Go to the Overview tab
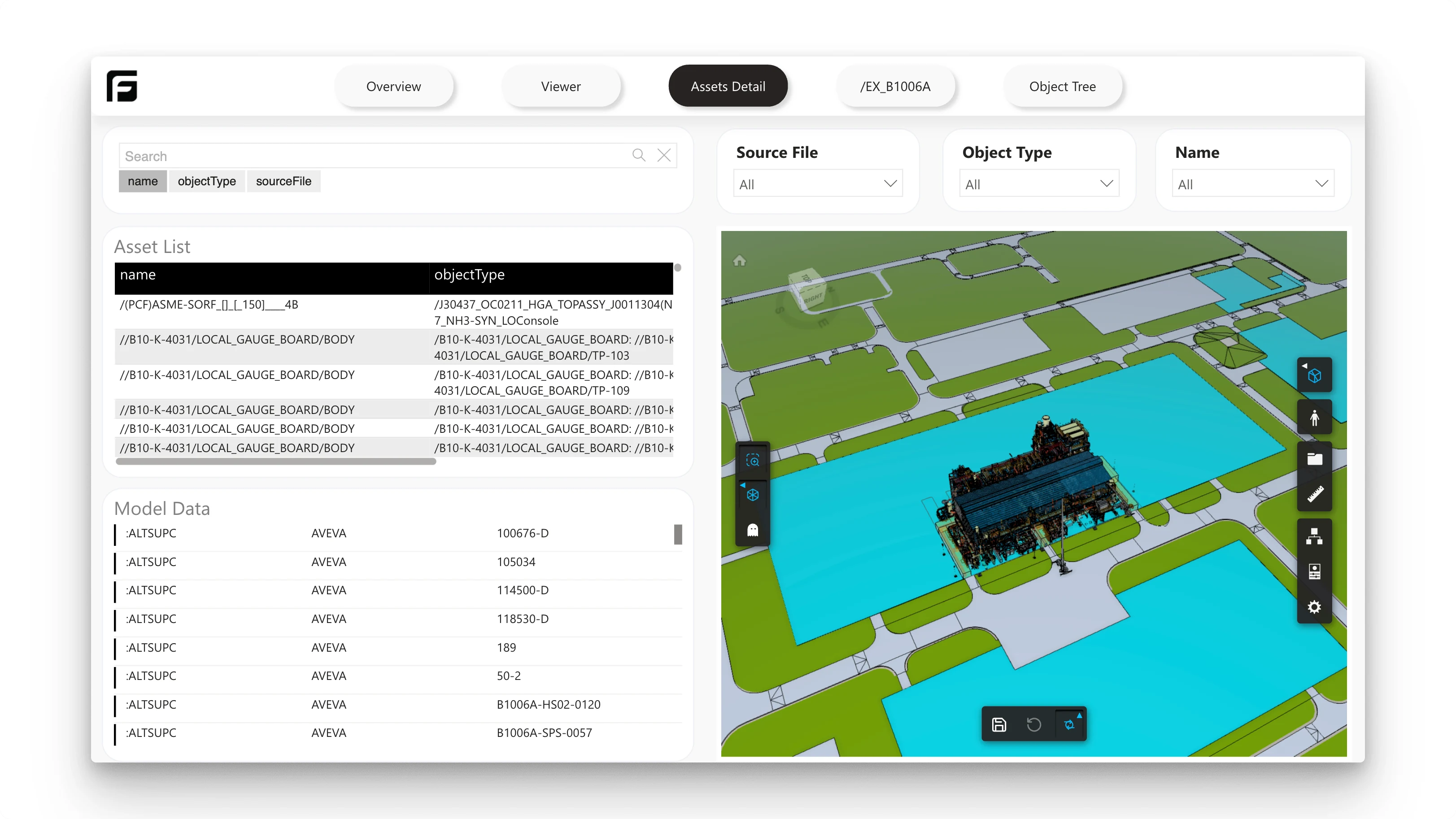The width and height of the screenshot is (1456, 819). coord(394,87)
